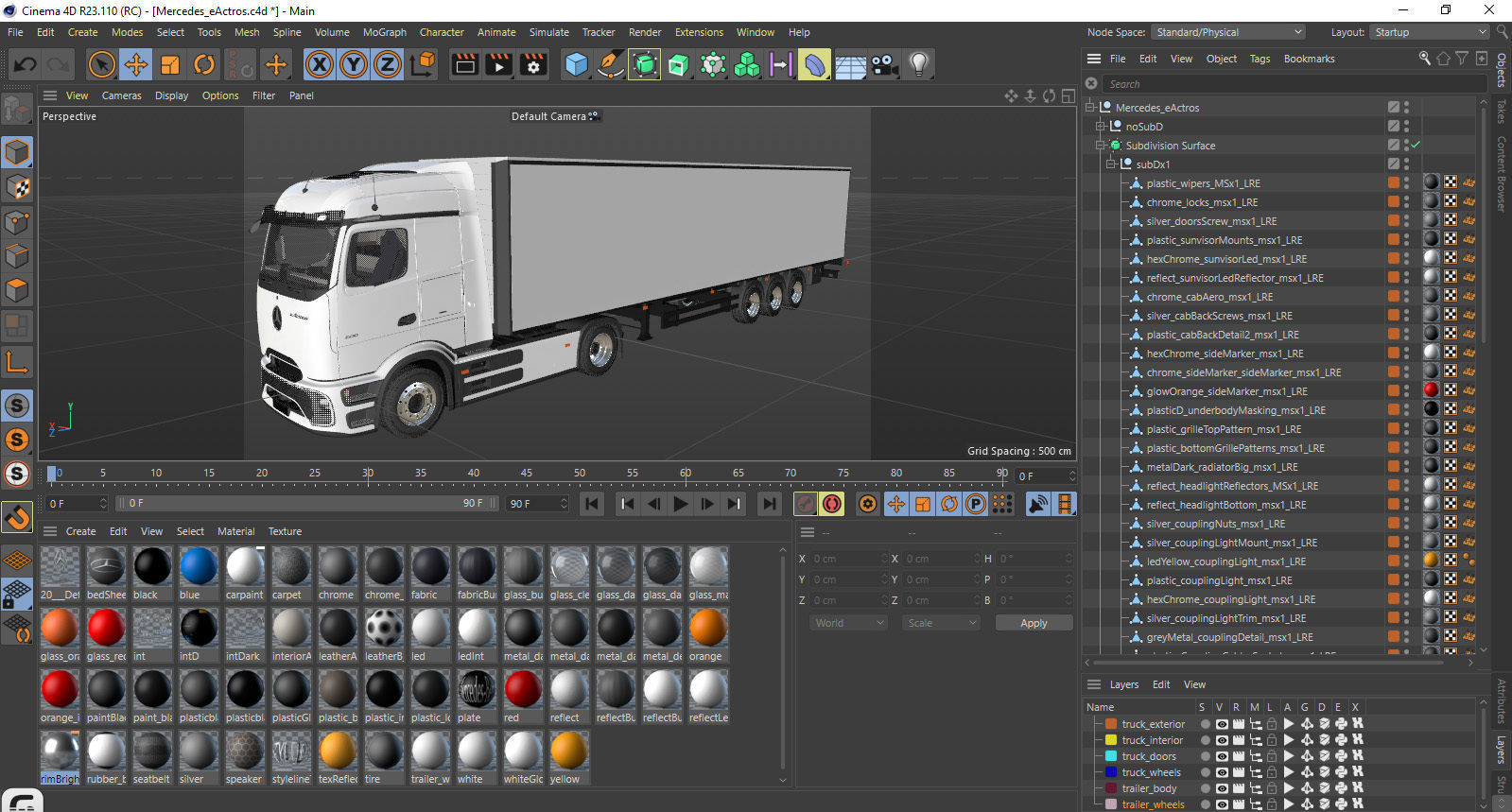Toggle Autokeying button
The height and width of the screenshot is (812, 1512).
pyautogui.click(x=832, y=504)
